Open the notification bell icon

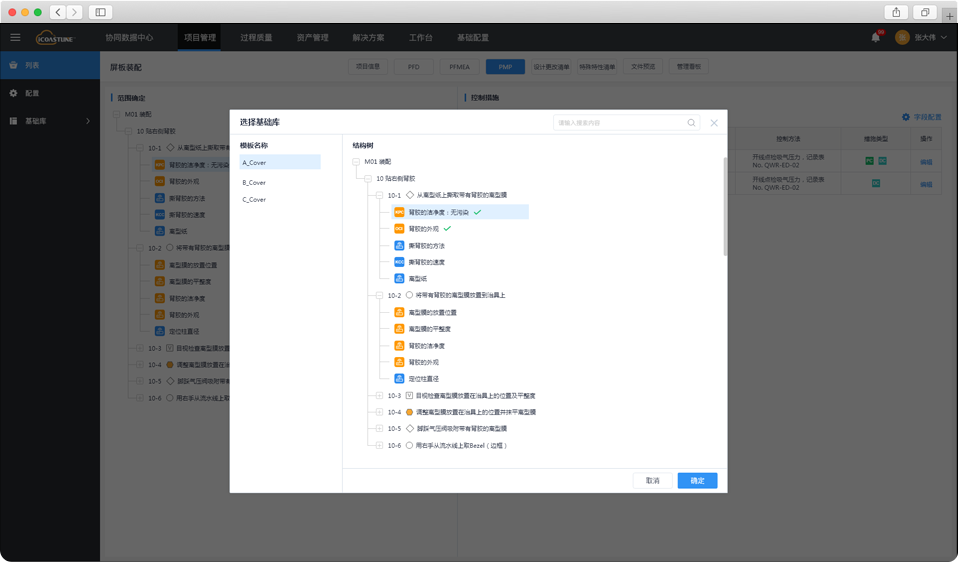click(x=876, y=37)
